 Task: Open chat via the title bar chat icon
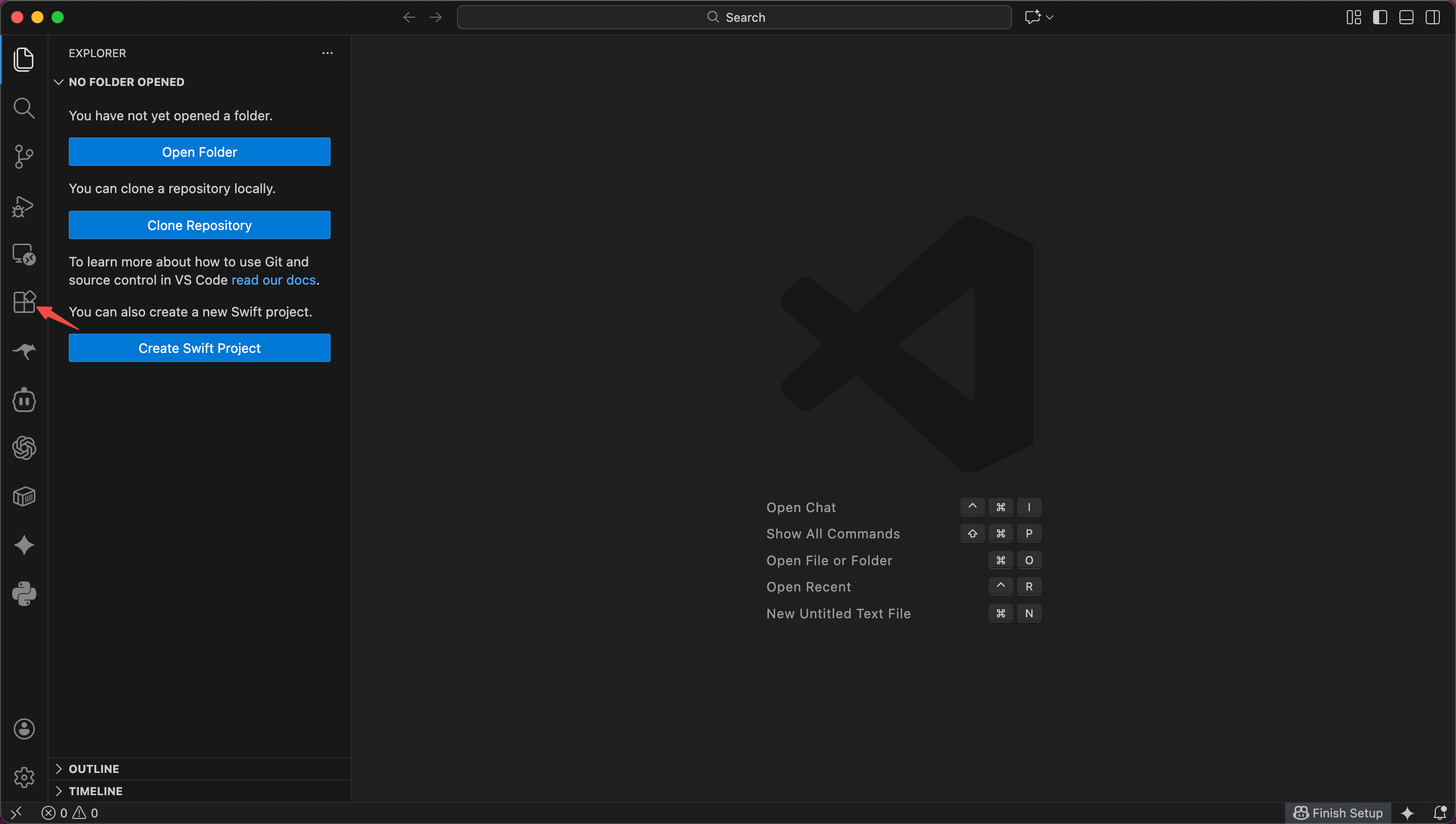tap(1033, 18)
